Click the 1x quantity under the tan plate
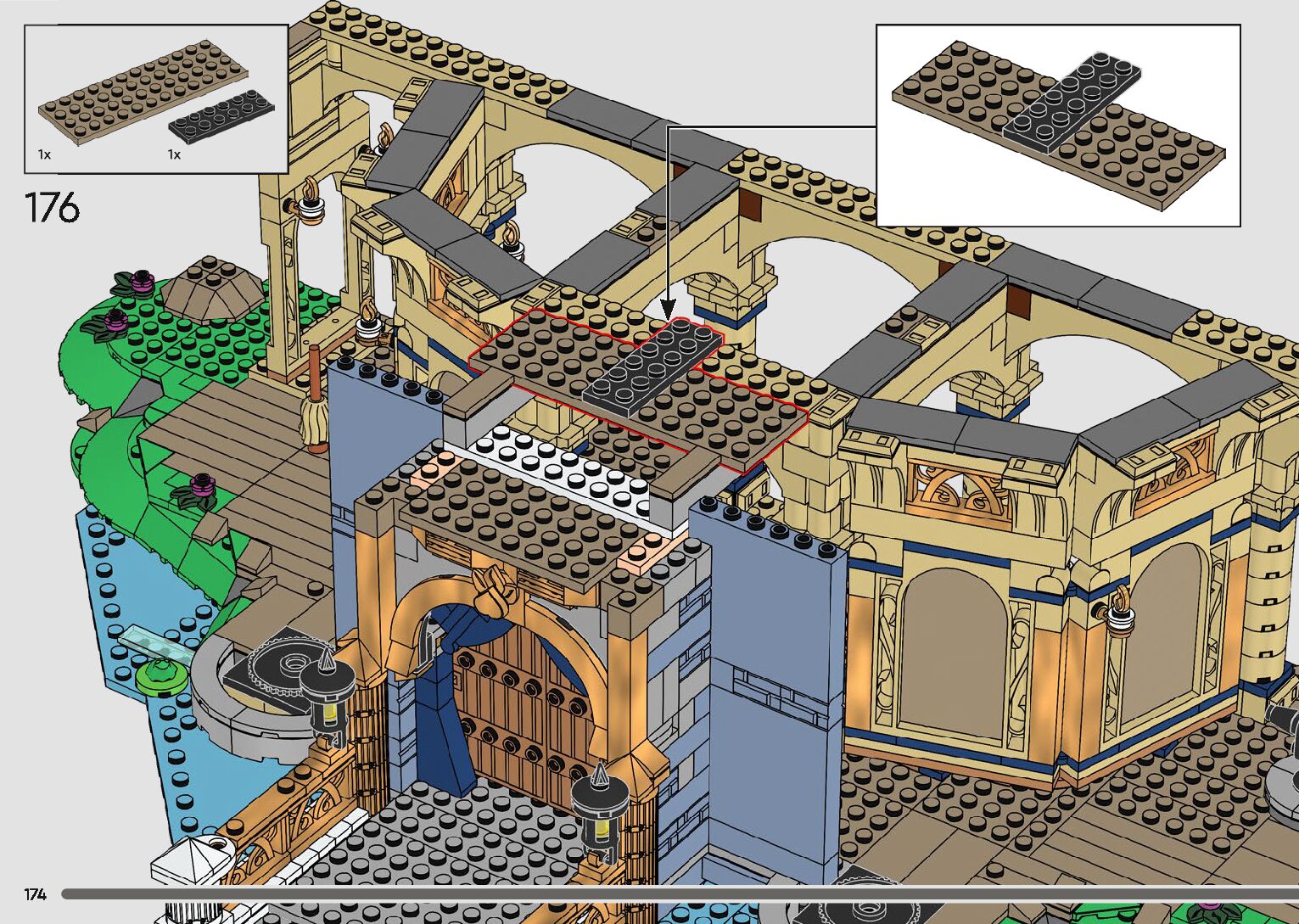Viewport: 1299px width, 924px height. click(x=44, y=154)
